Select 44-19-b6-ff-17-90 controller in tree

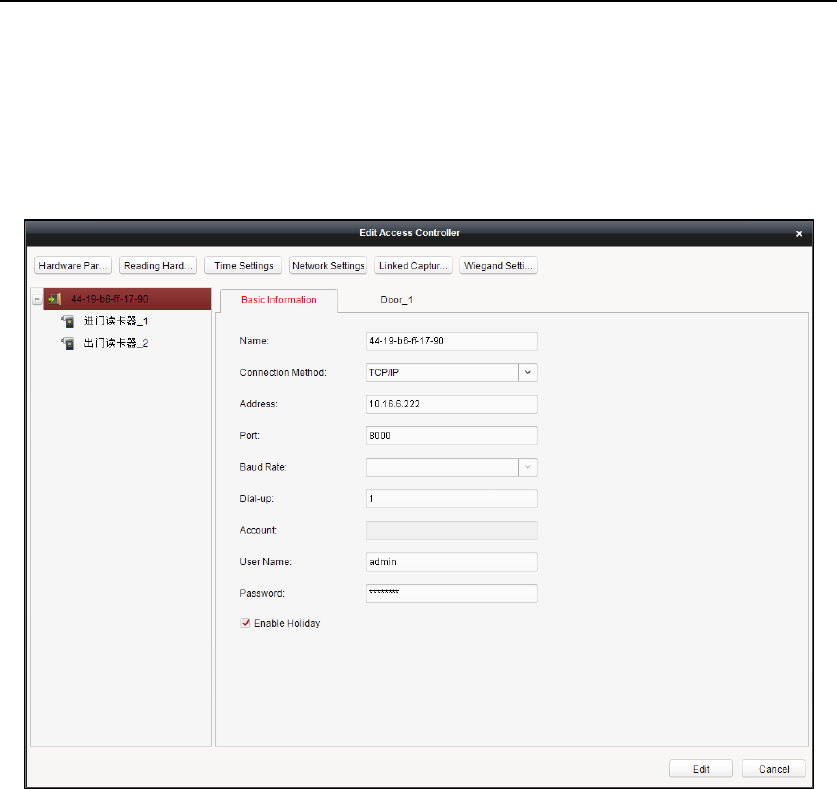(127, 299)
